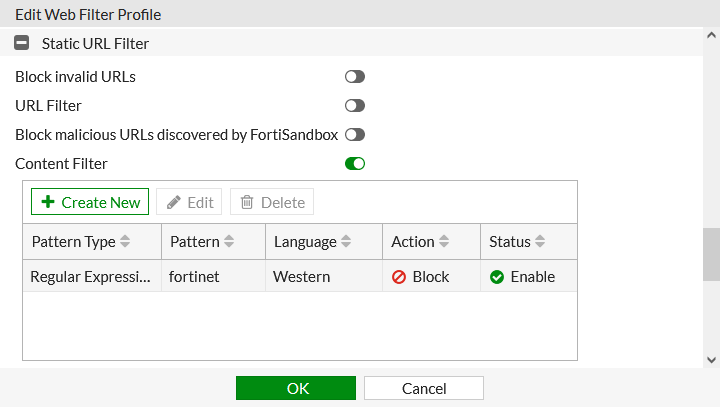
Task: Sort by Action column arrows
Action: [x=444, y=242]
